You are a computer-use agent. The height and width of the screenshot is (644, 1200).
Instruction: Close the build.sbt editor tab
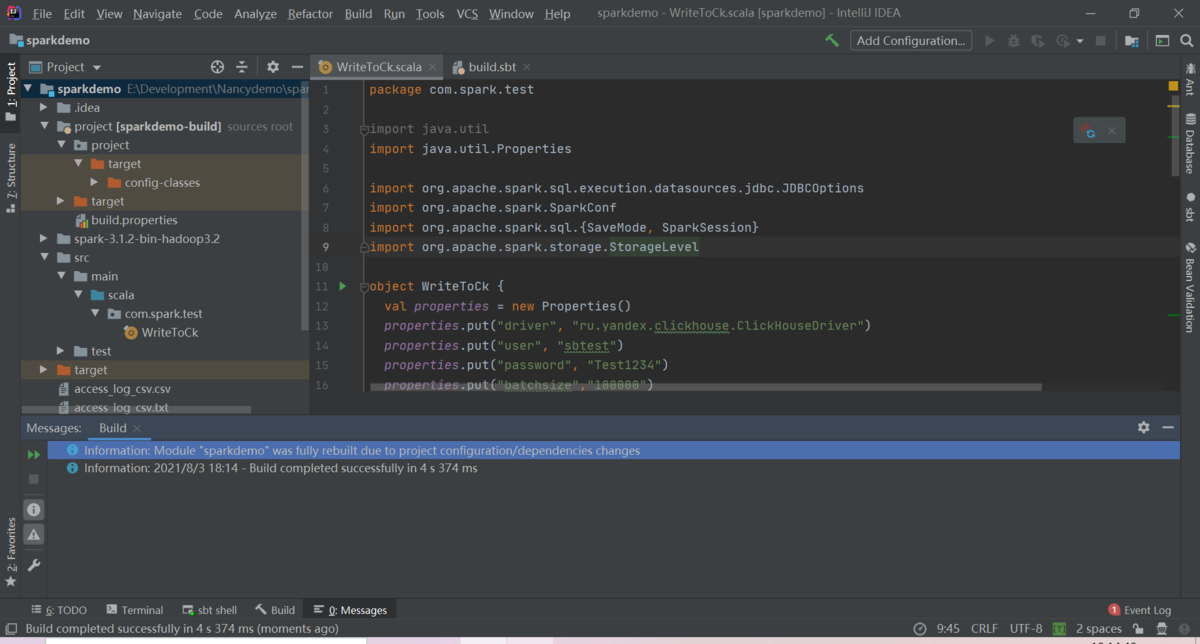527,67
